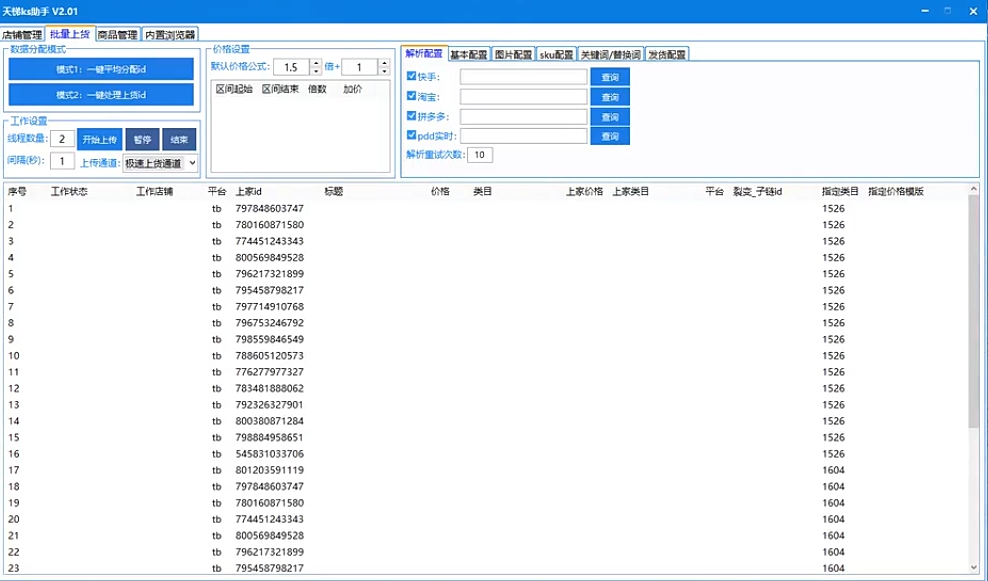Click 查询 button in the 拼多多 row
The image size is (988, 581).
pos(610,117)
